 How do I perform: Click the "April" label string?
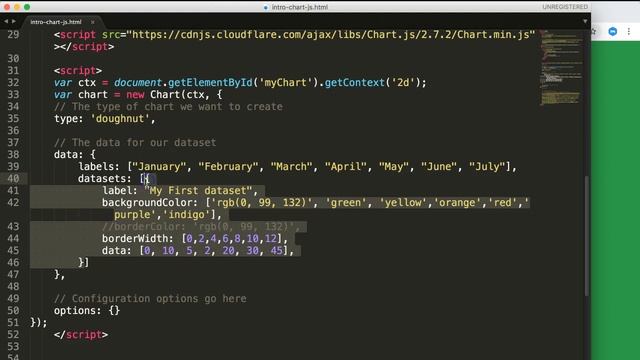pyautogui.click(x=345, y=167)
